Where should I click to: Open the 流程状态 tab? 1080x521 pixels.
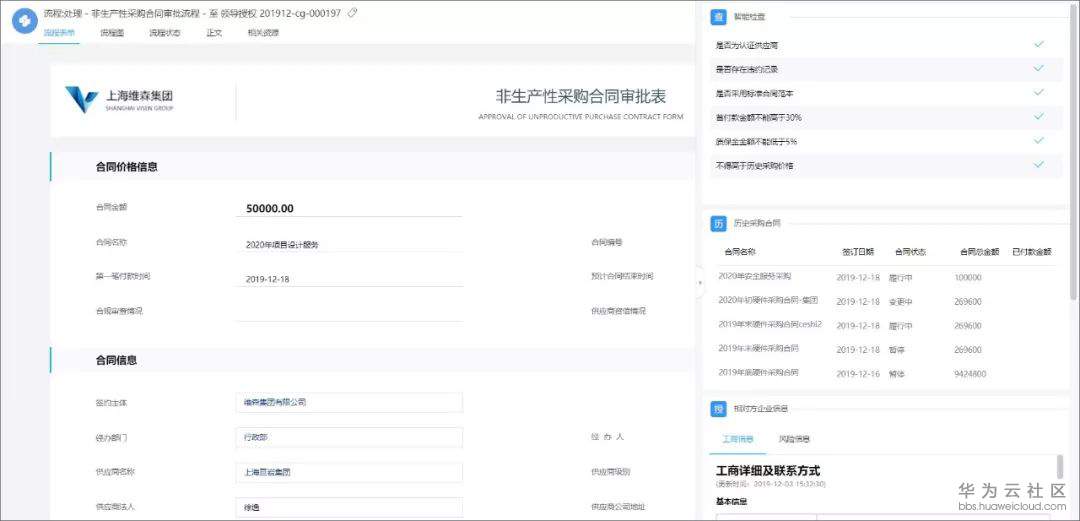point(165,32)
